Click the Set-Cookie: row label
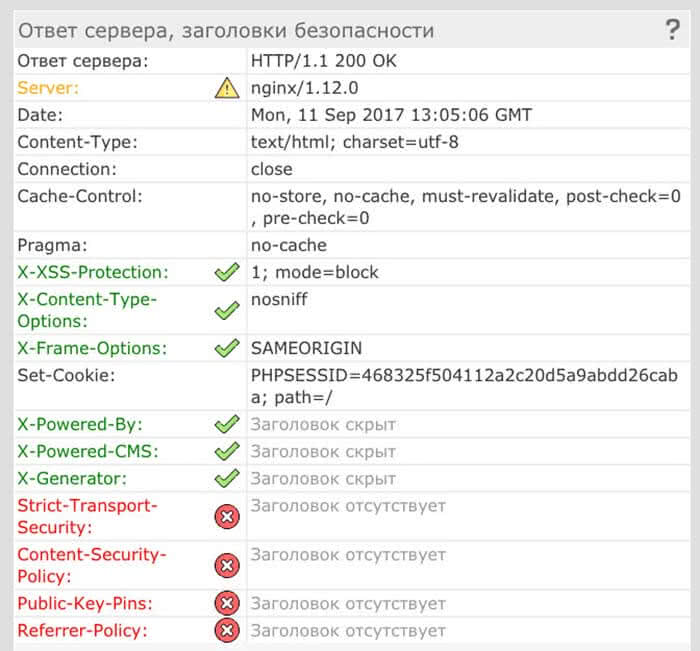Screen dimensions: 700x651 (x=66, y=375)
